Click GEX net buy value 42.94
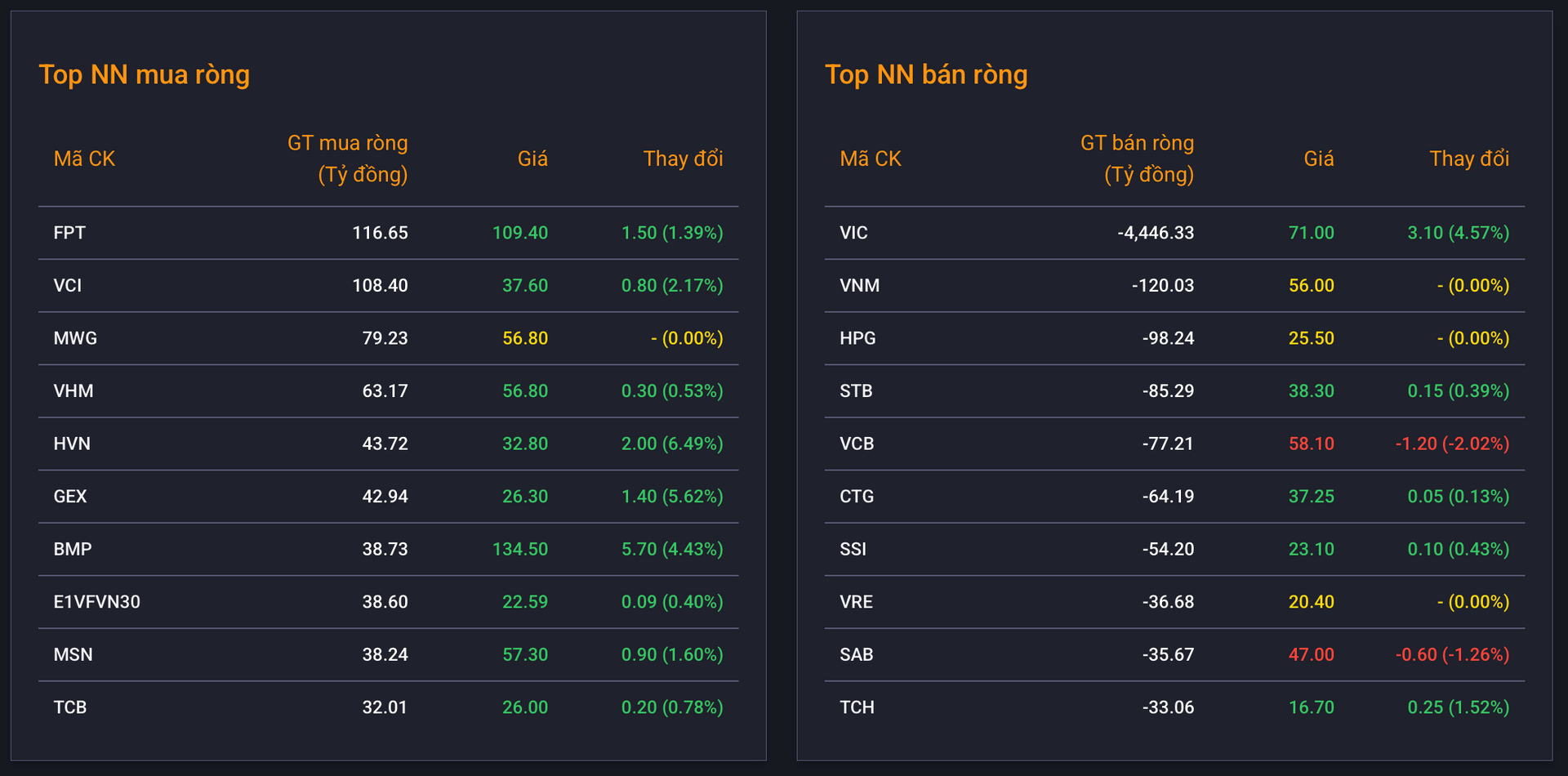This screenshot has width=1568, height=776. (x=385, y=497)
